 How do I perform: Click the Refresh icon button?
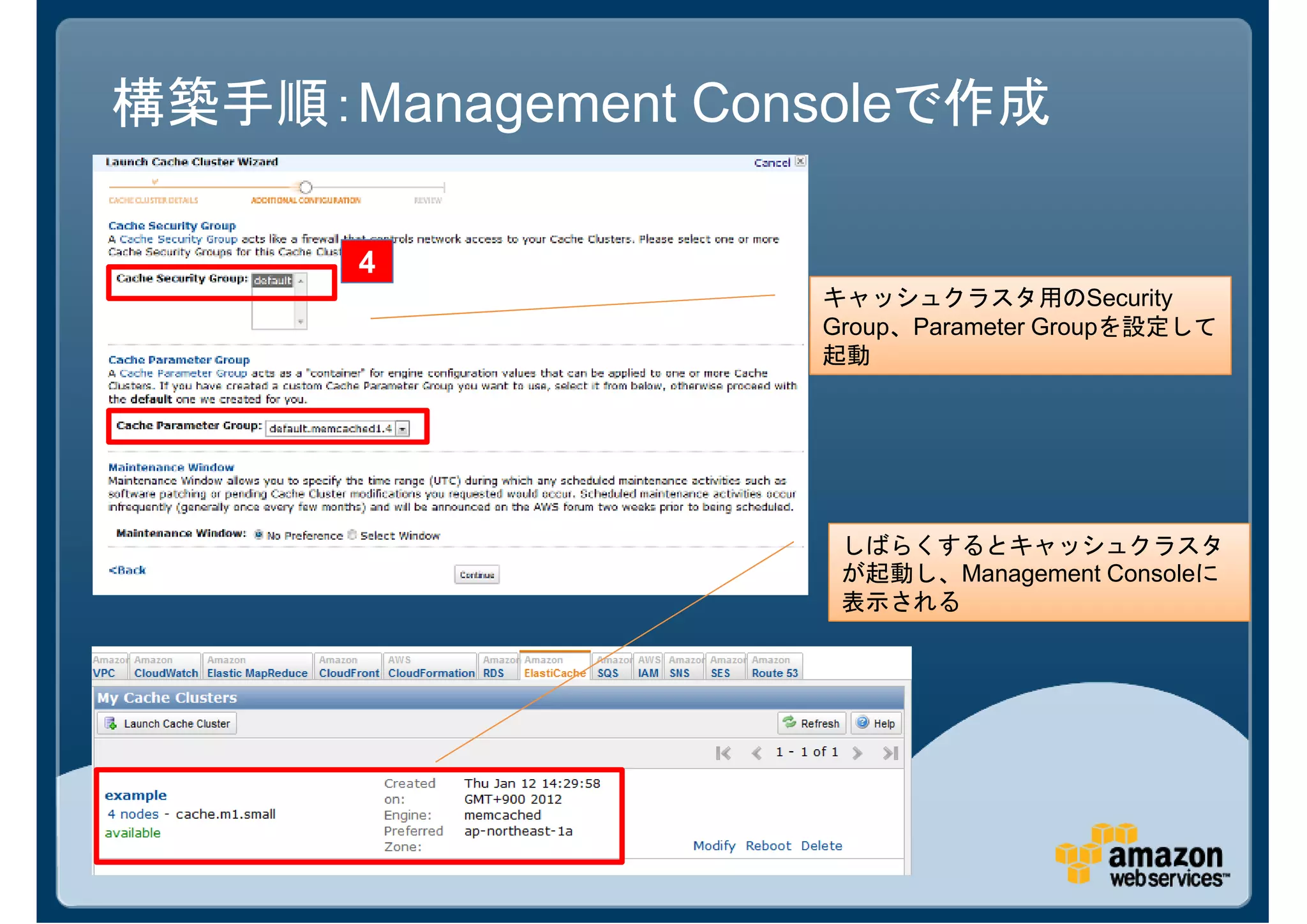[790, 722]
